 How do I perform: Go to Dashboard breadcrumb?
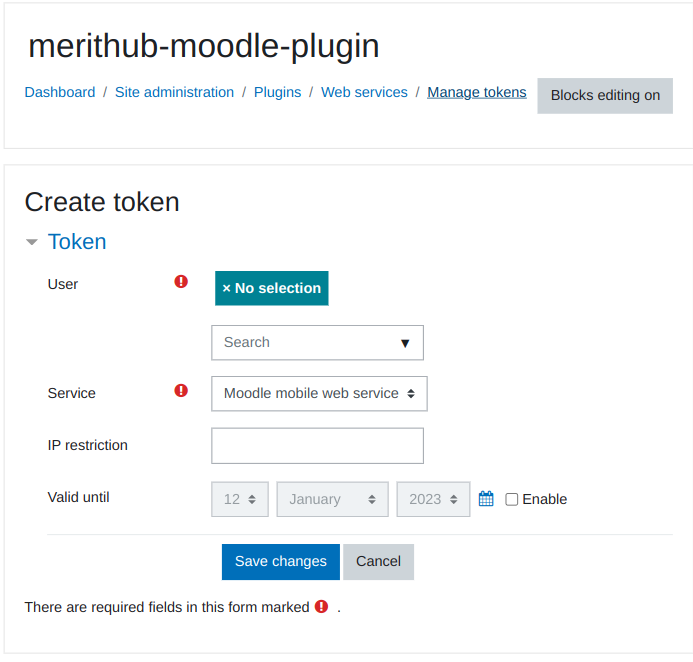pos(60,92)
